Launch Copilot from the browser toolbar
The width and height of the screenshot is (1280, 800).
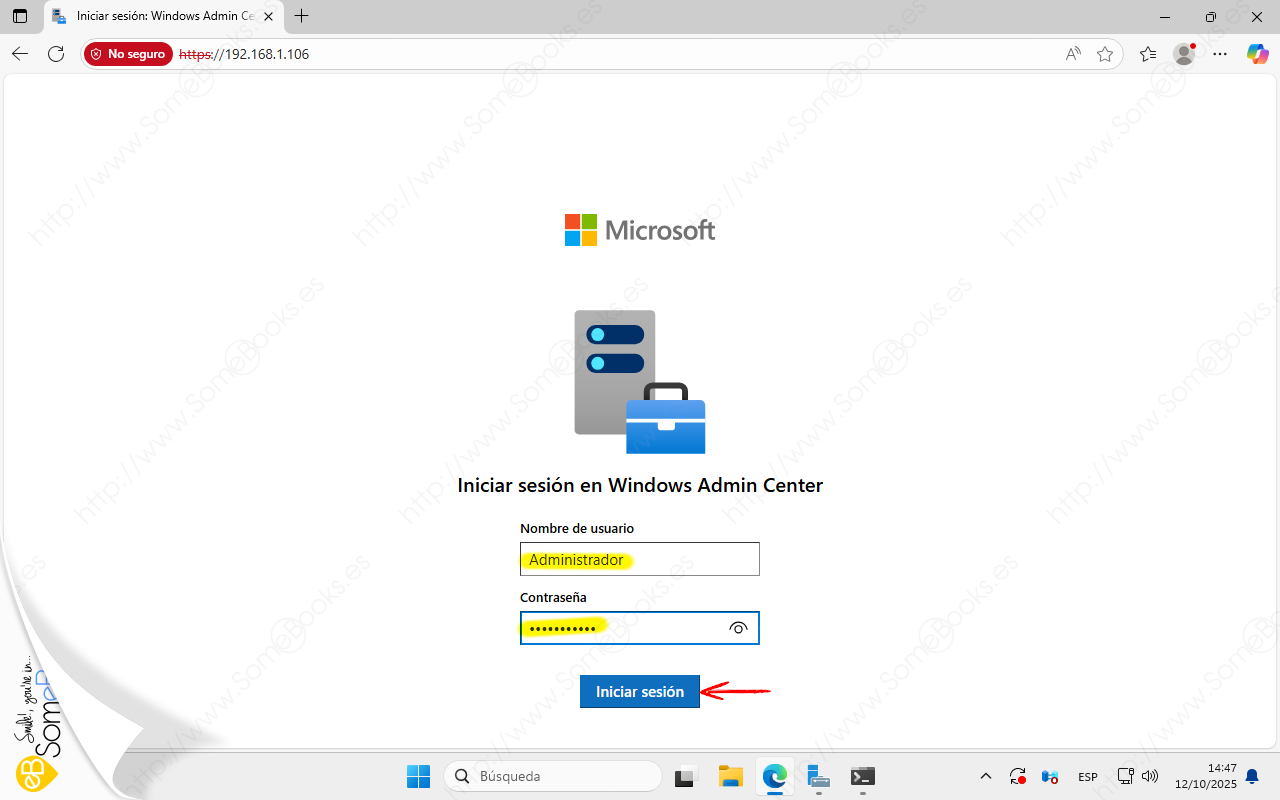[1257, 54]
